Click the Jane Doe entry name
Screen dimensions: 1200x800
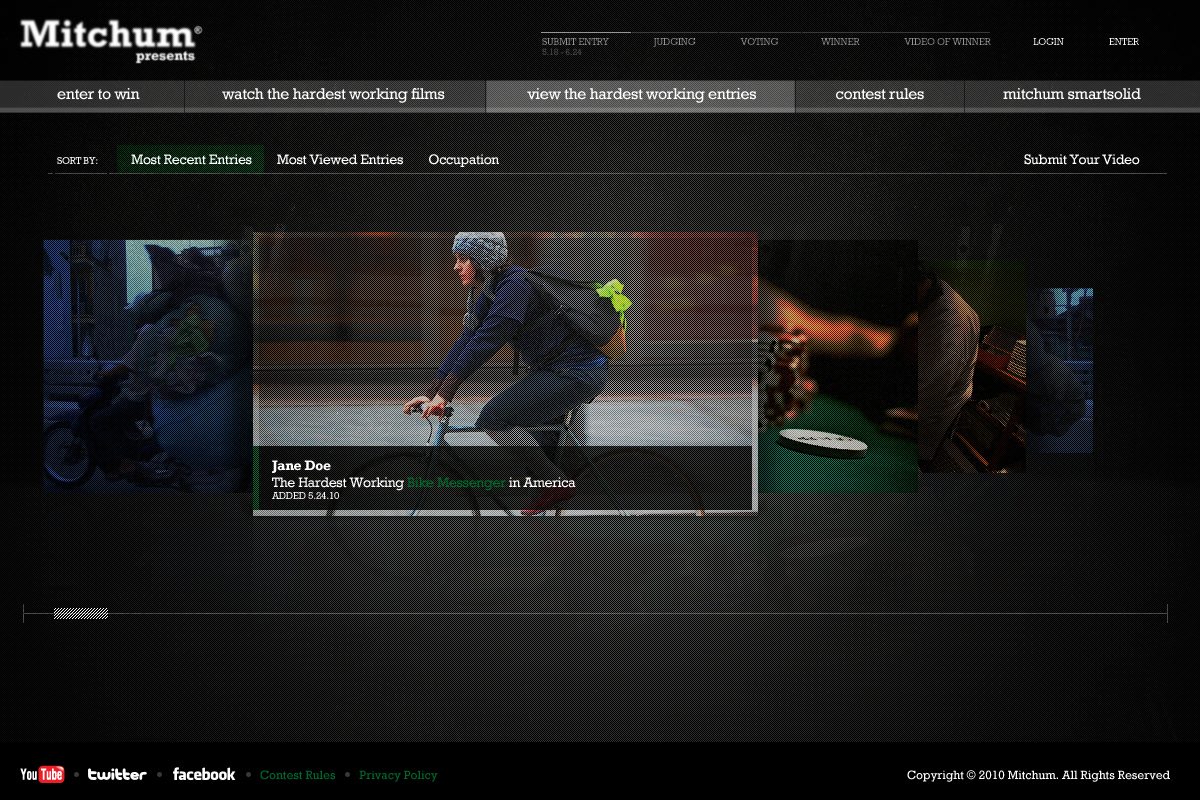point(301,466)
